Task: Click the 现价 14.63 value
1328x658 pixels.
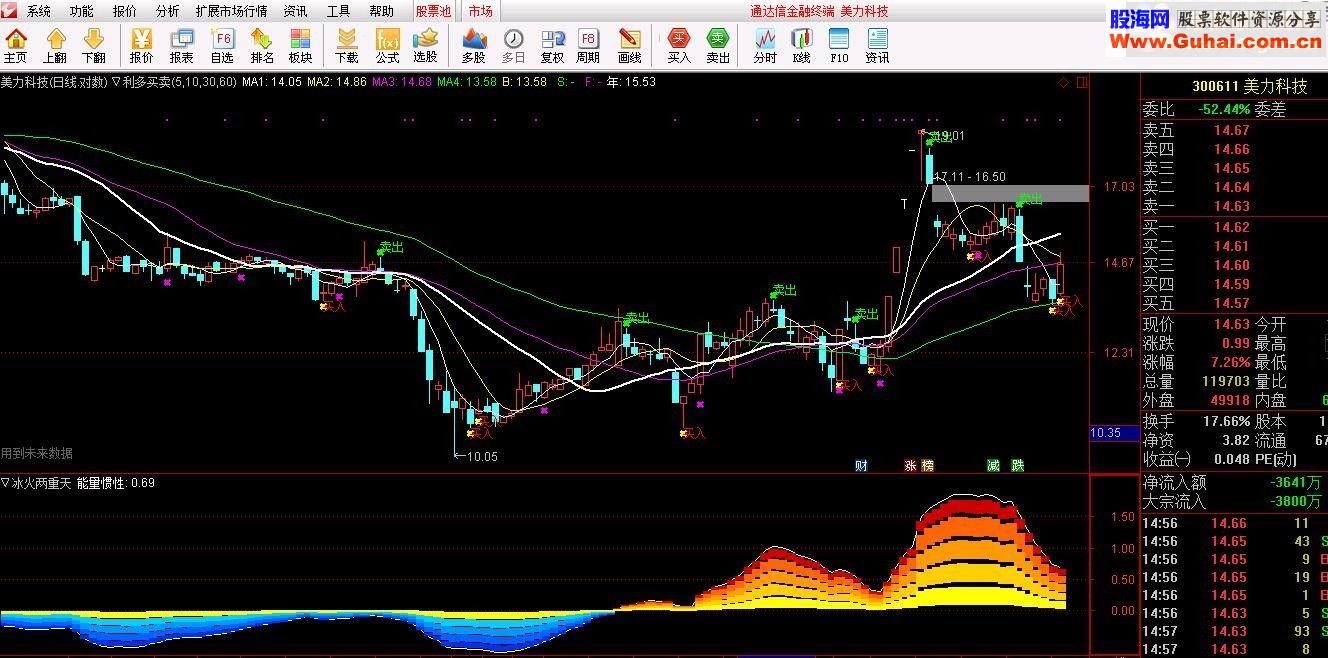Action: click(1231, 324)
